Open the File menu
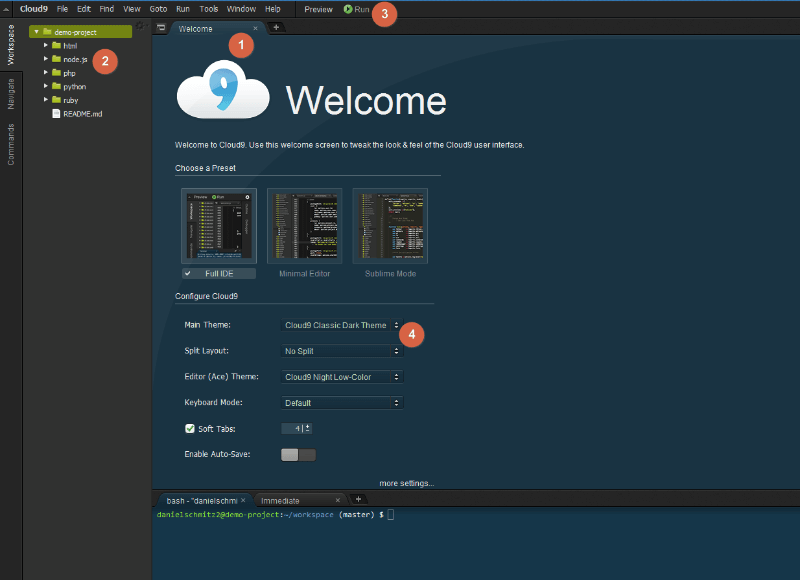The width and height of the screenshot is (800, 580). [62, 9]
